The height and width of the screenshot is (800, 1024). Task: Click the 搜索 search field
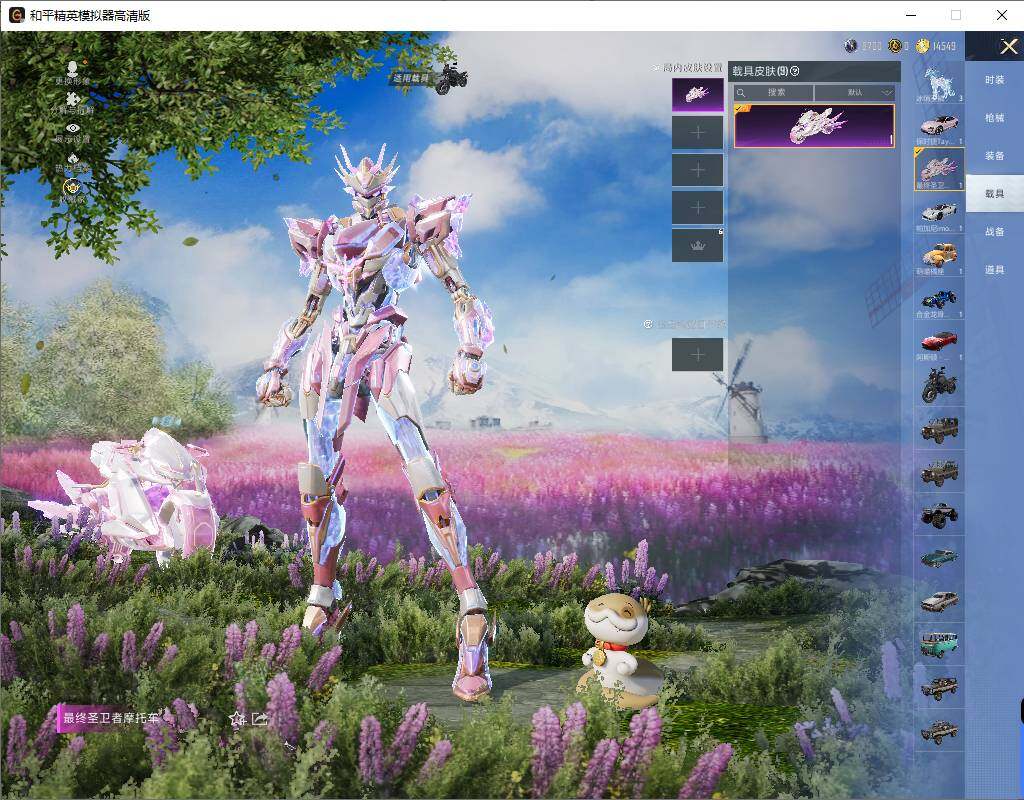coord(773,93)
